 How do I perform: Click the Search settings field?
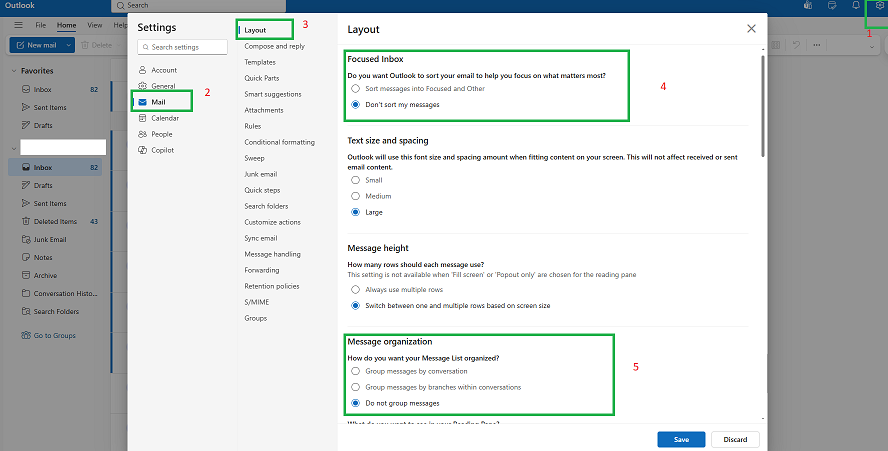coord(182,47)
